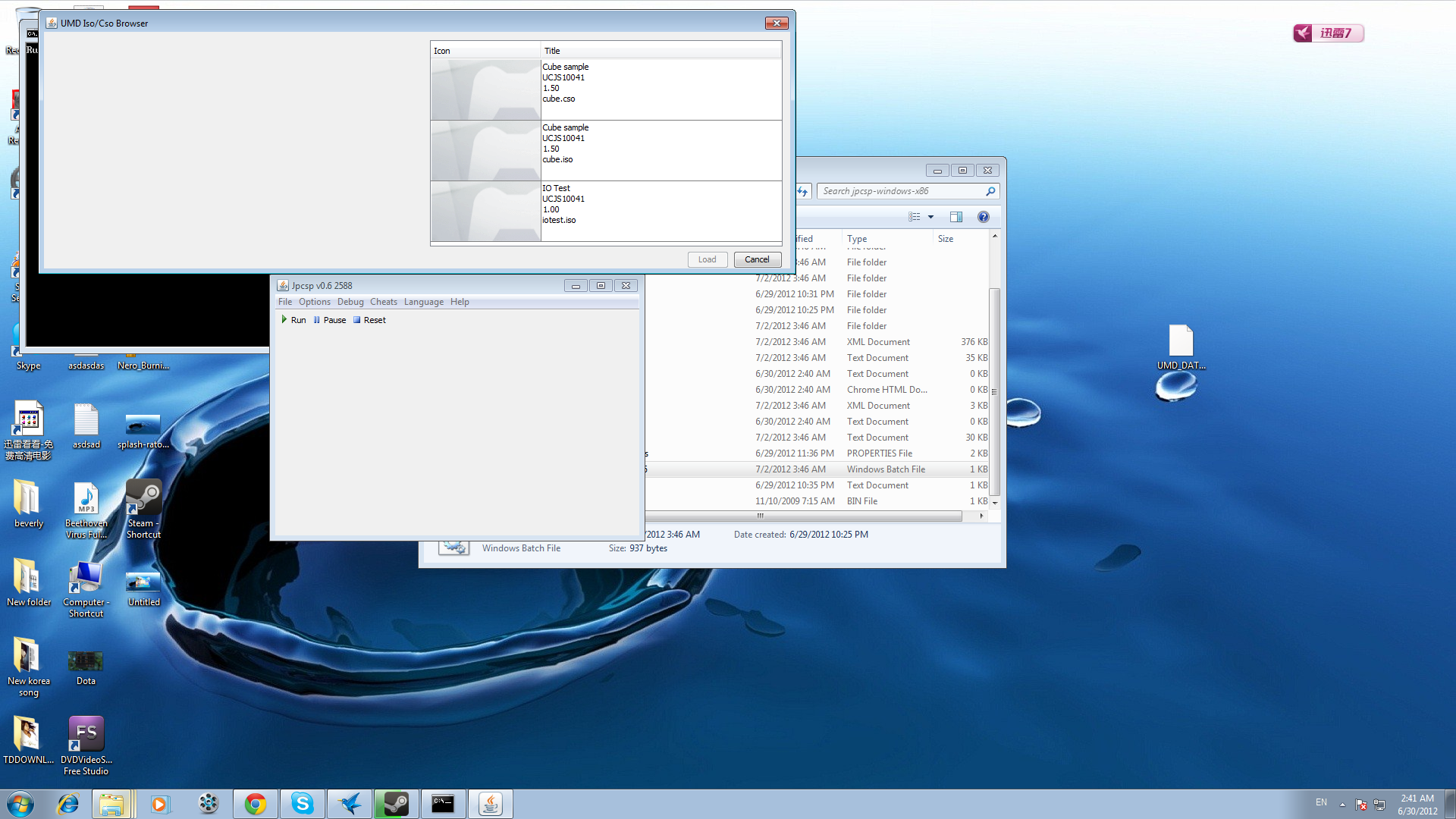Sort files by the Type column
Viewport: 1456px width, 819px height.
[x=857, y=239]
